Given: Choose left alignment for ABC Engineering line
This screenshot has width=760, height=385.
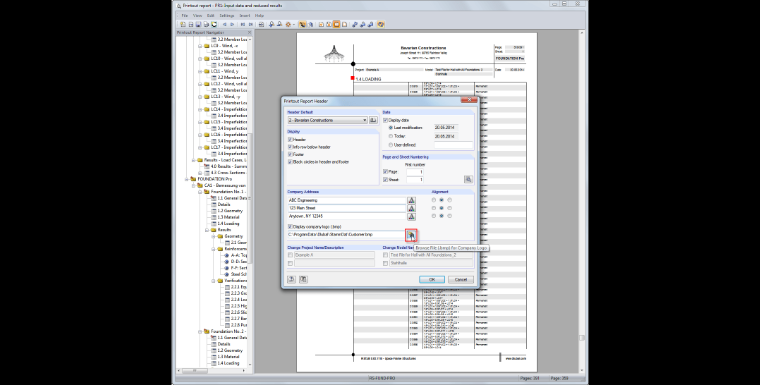Looking at the screenshot, I should 433,200.
